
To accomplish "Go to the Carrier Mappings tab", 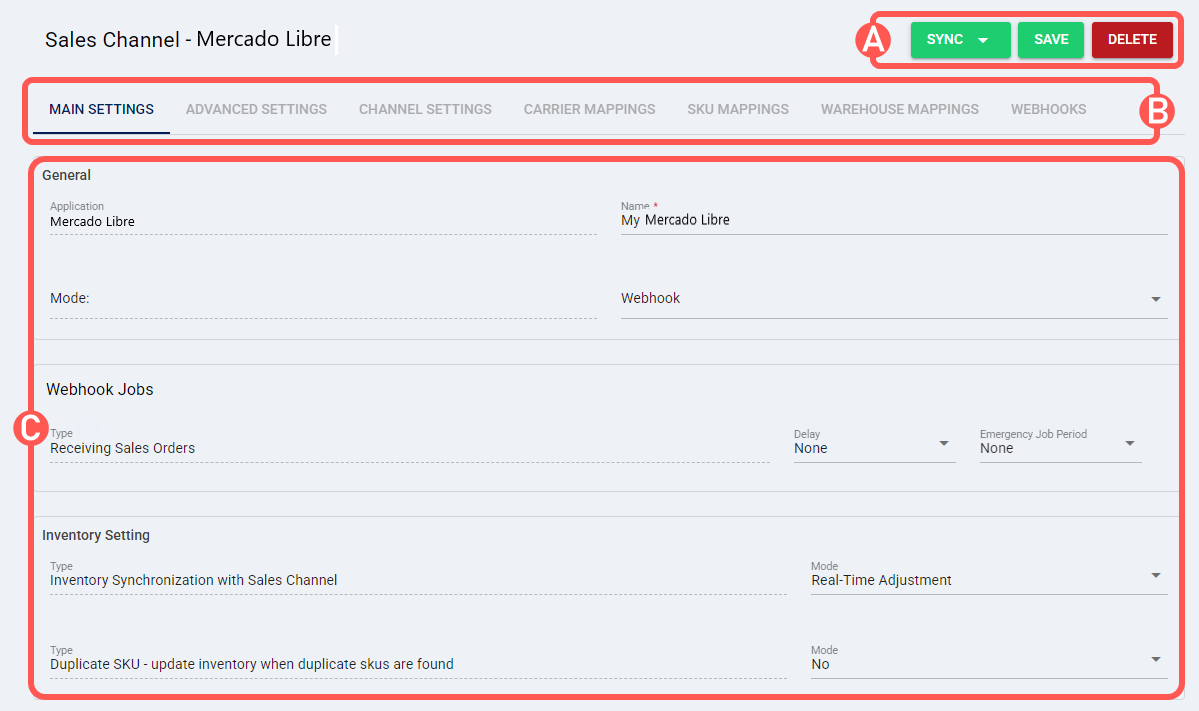I will tap(590, 109).
